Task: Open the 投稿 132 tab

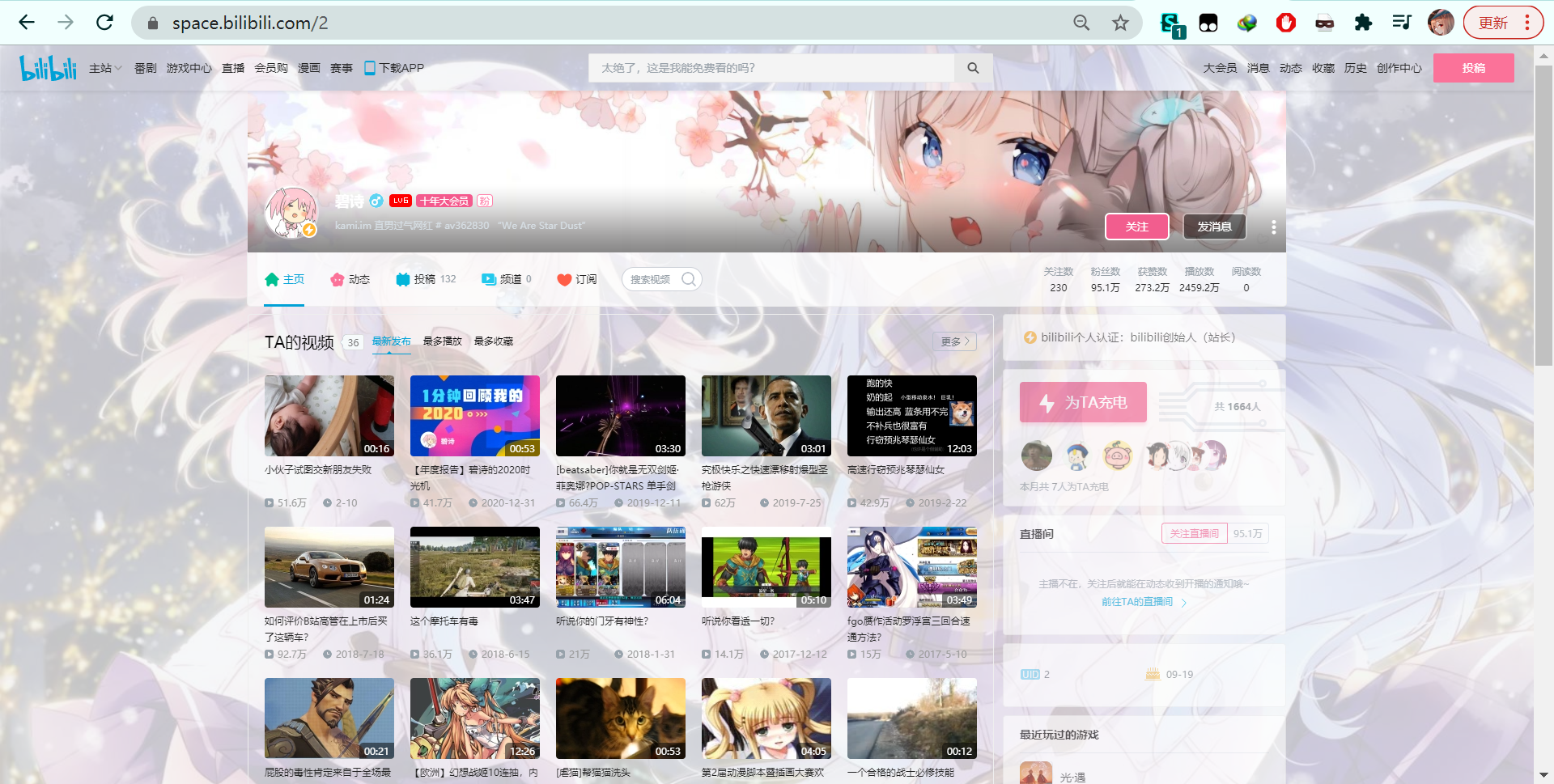Action: (426, 279)
